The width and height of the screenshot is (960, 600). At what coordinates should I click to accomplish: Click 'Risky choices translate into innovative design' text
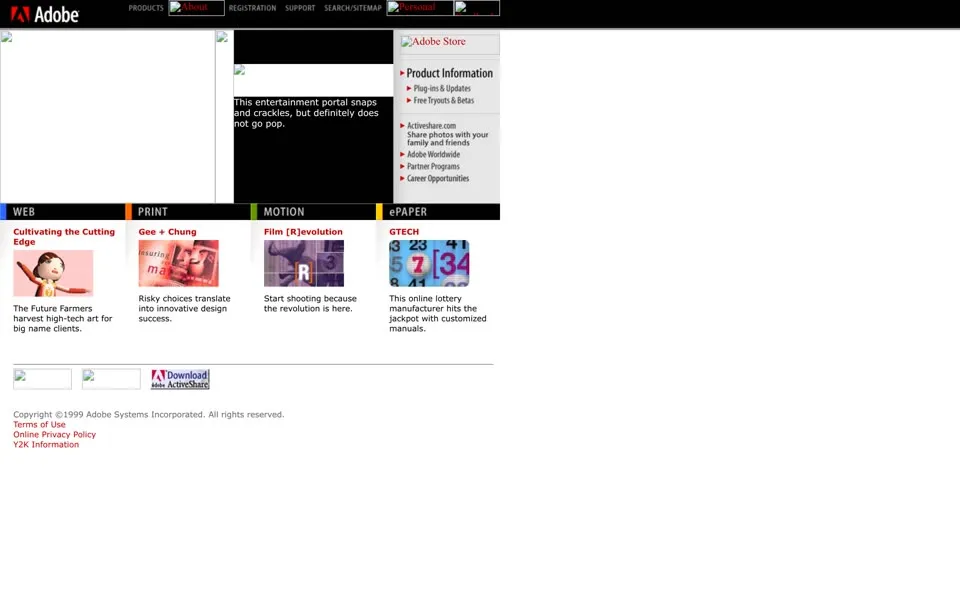click(x=184, y=309)
